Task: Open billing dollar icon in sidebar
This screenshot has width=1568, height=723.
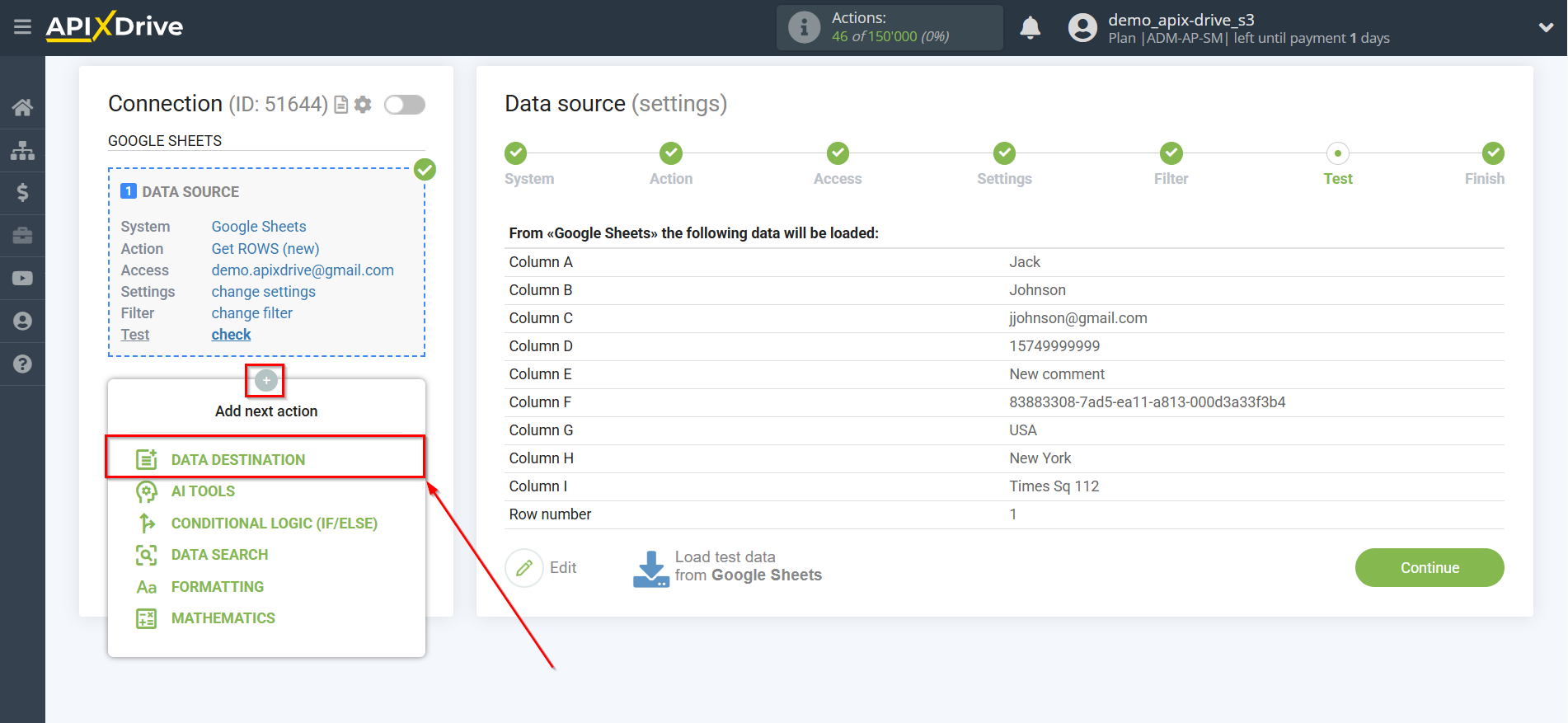Action: click(22, 193)
